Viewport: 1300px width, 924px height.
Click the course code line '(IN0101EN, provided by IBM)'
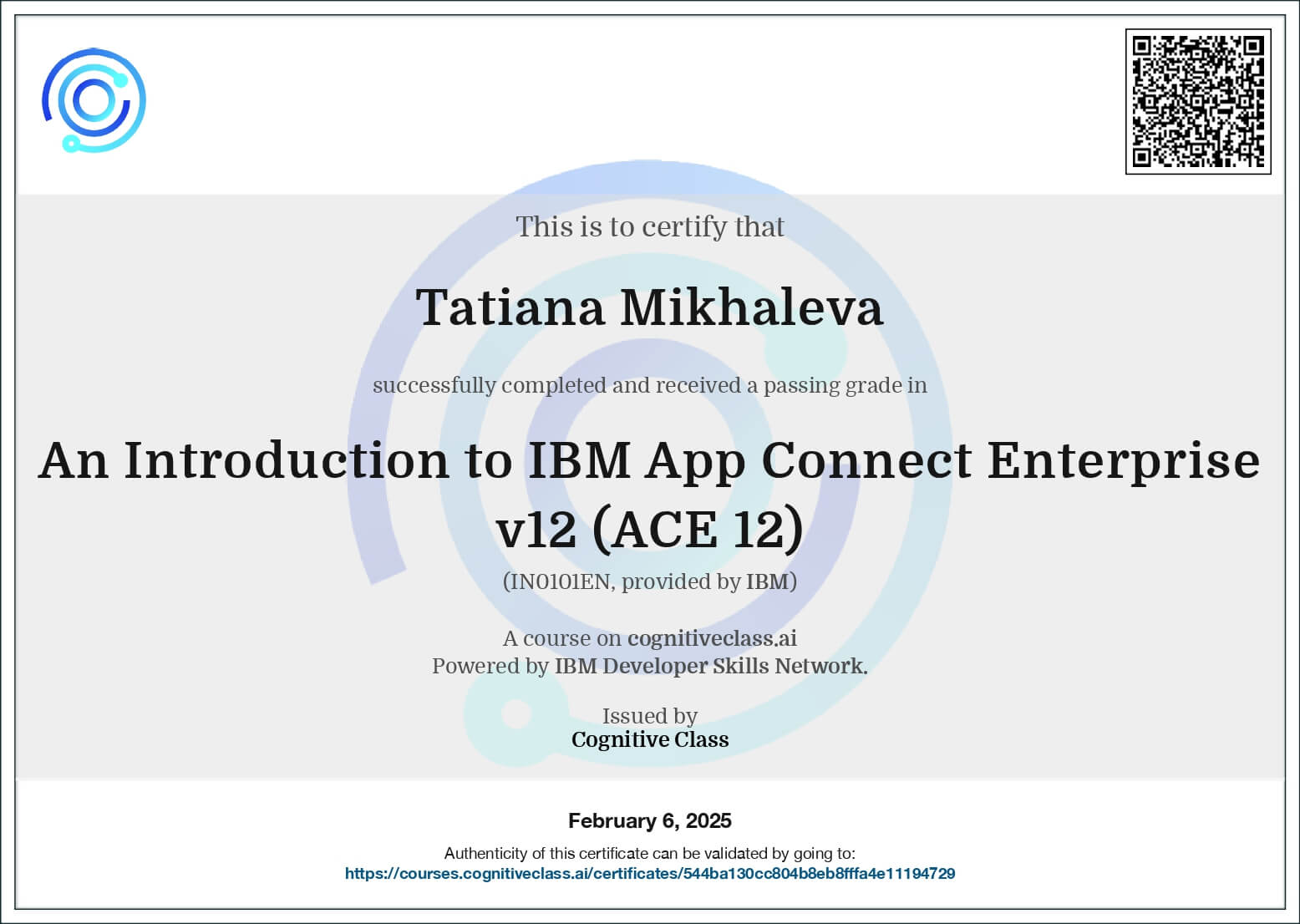tap(650, 581)
